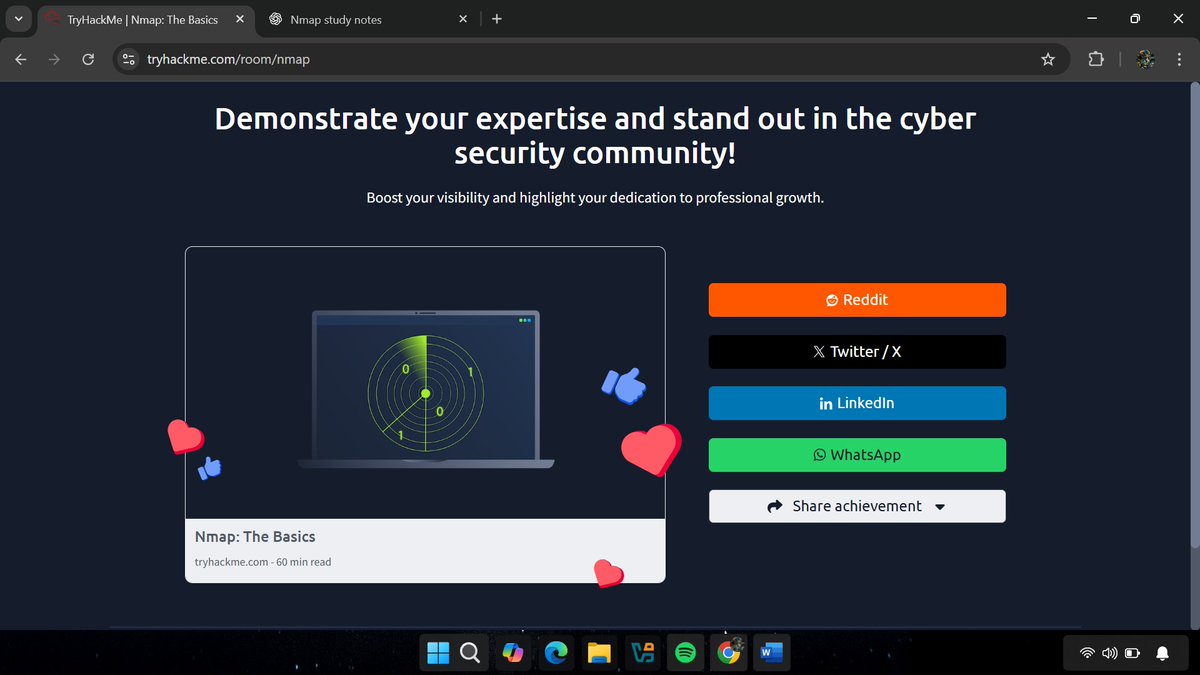Open the Windows Start menu
Image resolution: width=1200 pixels, height=675 pixels.
click(x=438, y=653)
